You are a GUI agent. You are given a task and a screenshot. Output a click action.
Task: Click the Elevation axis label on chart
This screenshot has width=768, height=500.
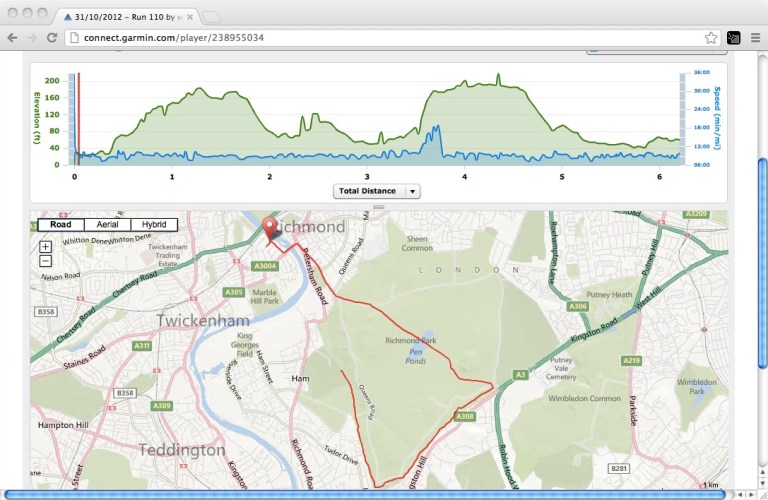[x=35, y=115]
